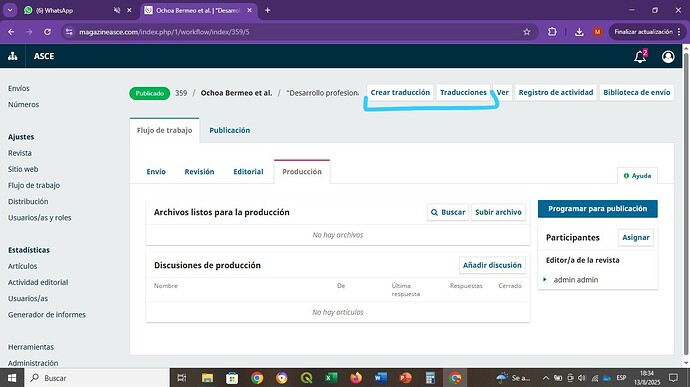Open Task View on the taskbar
Viewport: 690px width, 387px height.
181,378
